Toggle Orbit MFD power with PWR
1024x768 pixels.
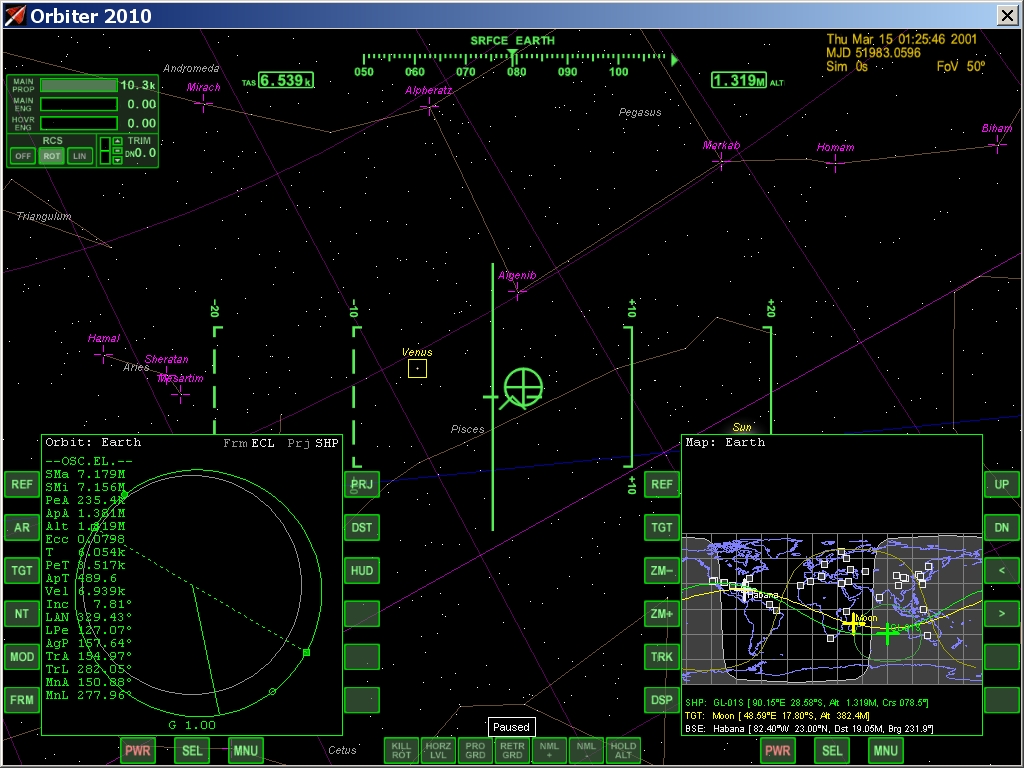(x=137, y=750)
